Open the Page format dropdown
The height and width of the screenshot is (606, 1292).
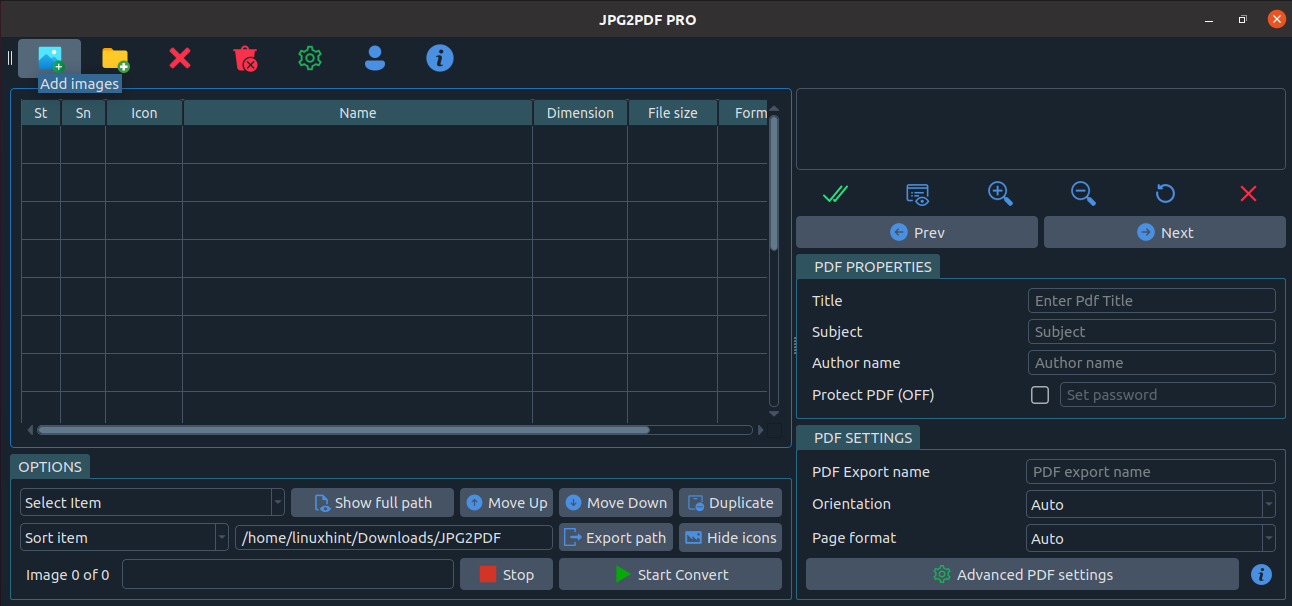(1151, 538)
